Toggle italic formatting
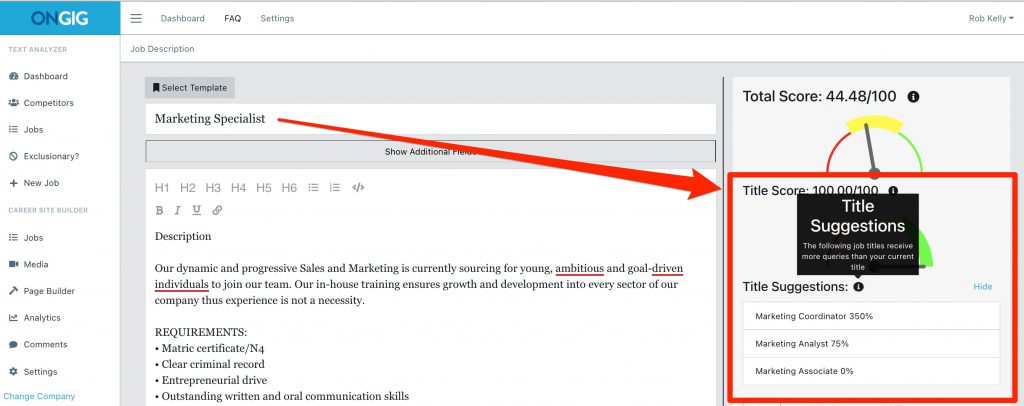 pos(177,210)
